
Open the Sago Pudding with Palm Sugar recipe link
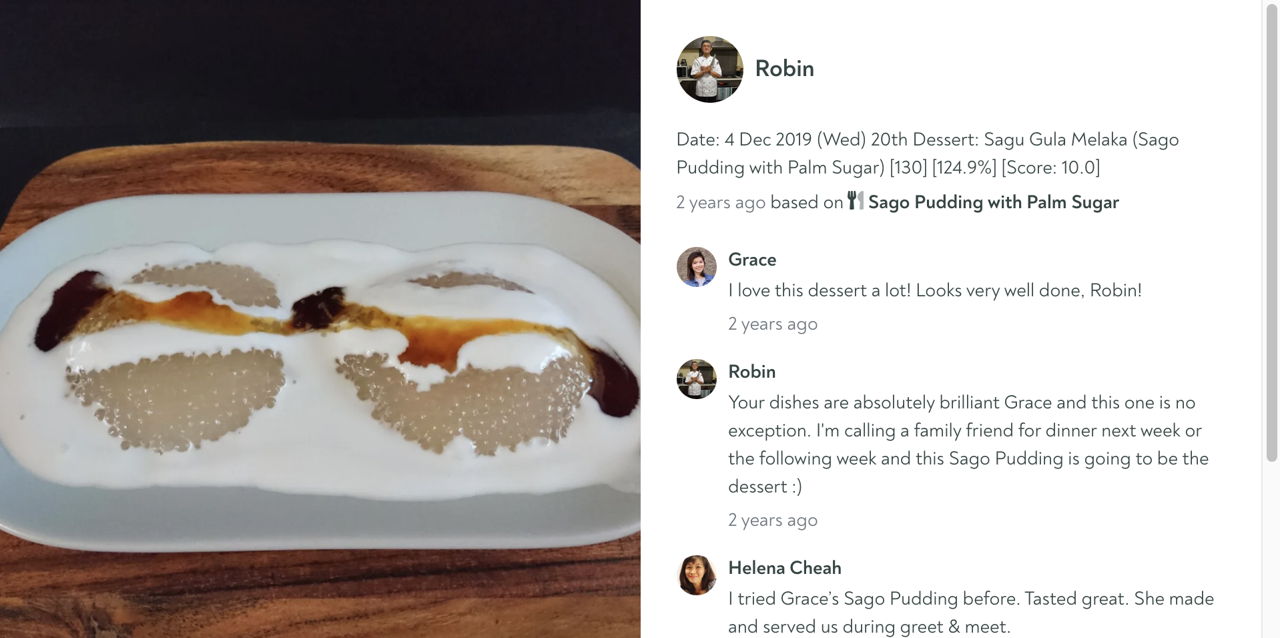click(993, 202)
